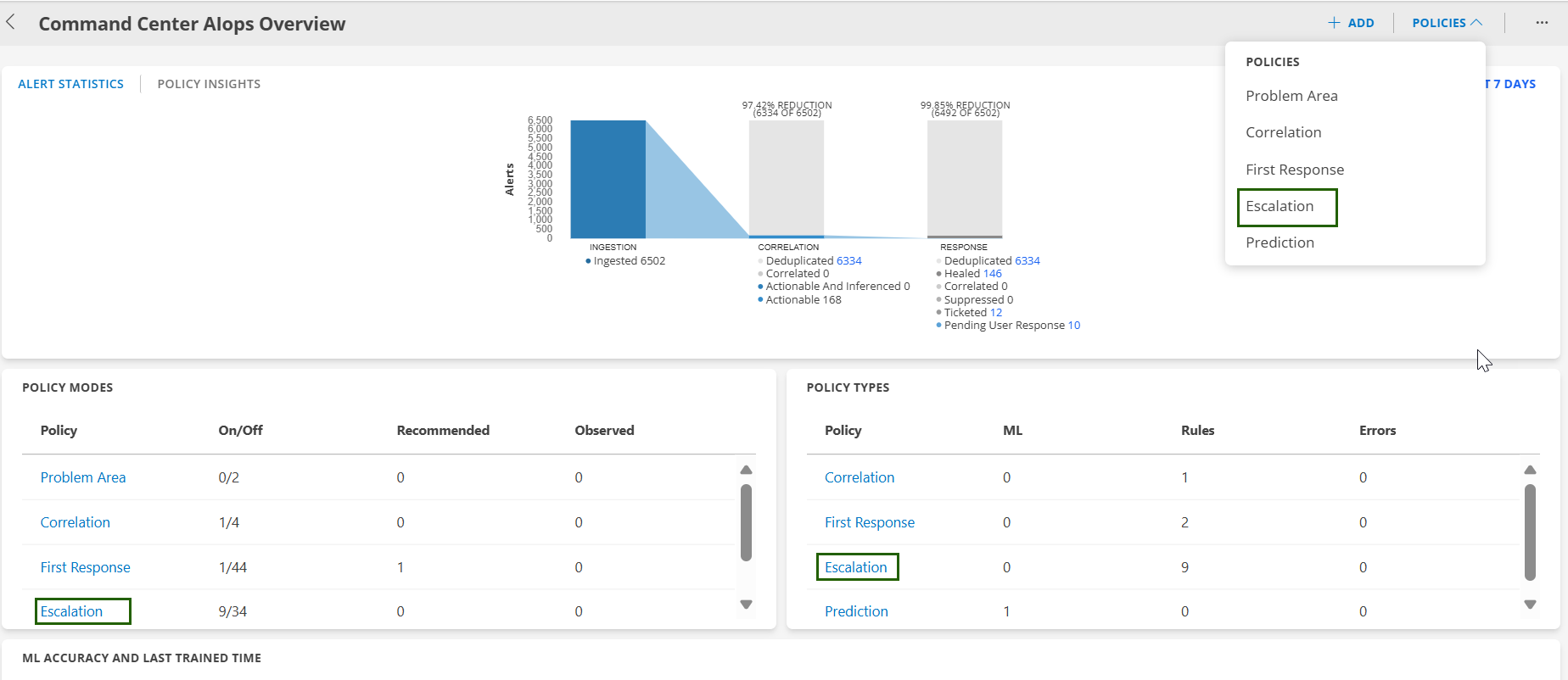Open the three-dots more options menu
This screenshot has height=680, width=1568.
(1541, 23)
